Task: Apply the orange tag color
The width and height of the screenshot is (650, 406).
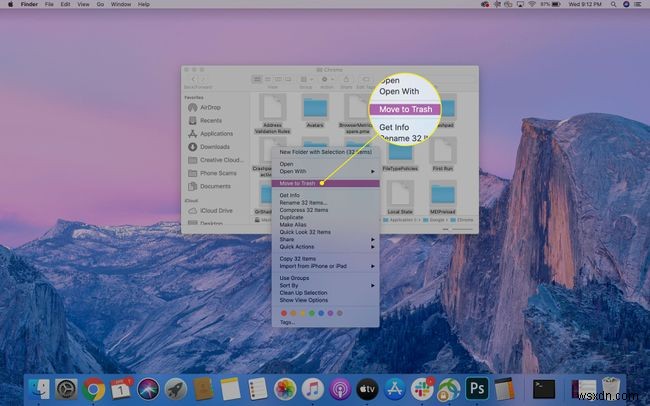Action: pyautogui.click(x=293, y=313)
